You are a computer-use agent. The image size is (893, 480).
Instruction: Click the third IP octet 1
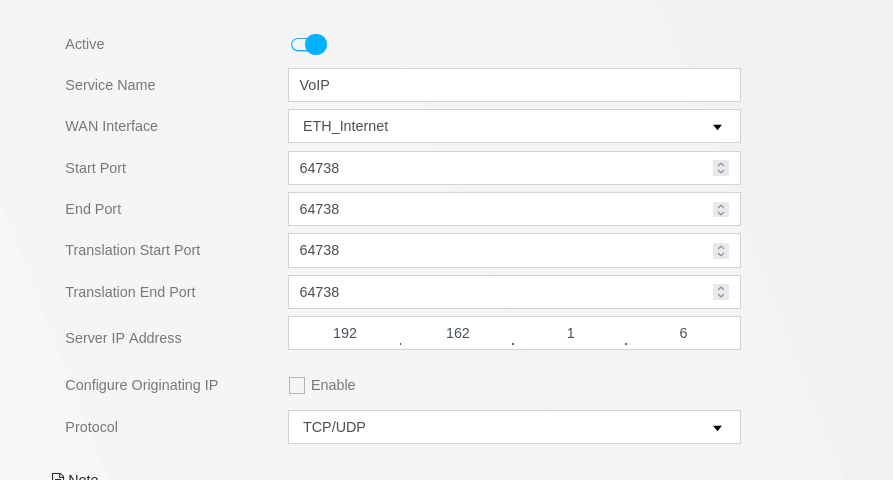point(571,333)
